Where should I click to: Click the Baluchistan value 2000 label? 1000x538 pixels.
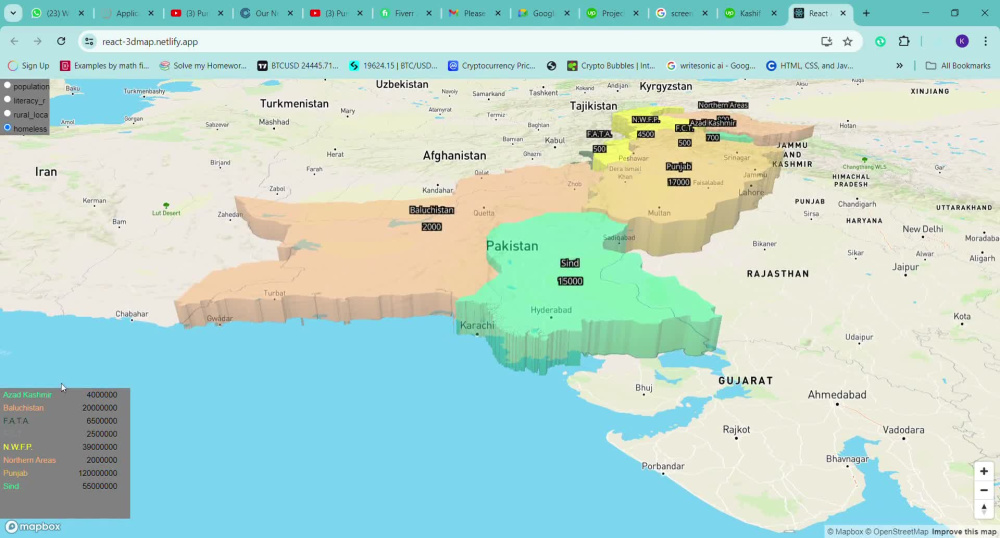(x=432, y=227)
